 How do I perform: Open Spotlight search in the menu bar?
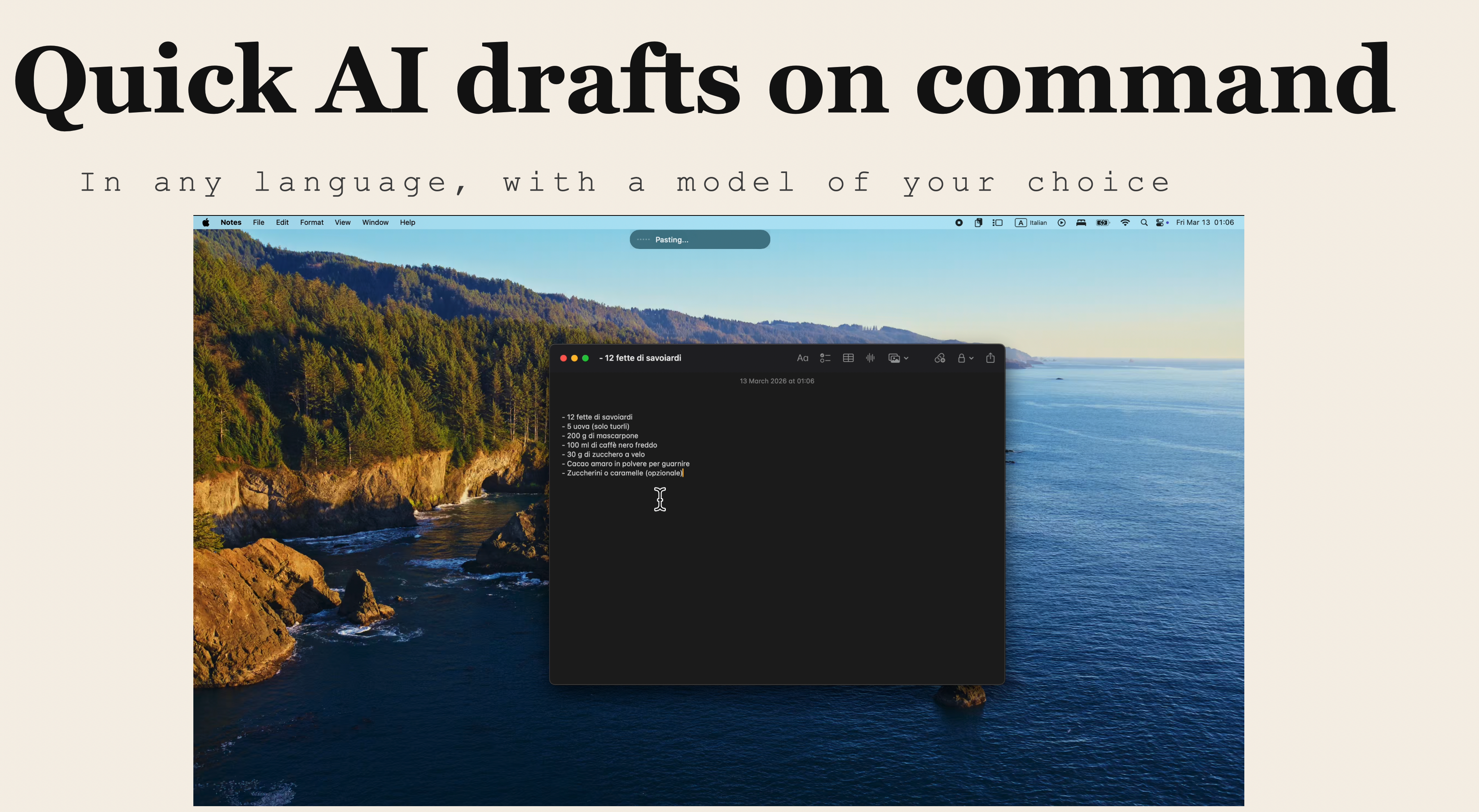pos(1144,222)
